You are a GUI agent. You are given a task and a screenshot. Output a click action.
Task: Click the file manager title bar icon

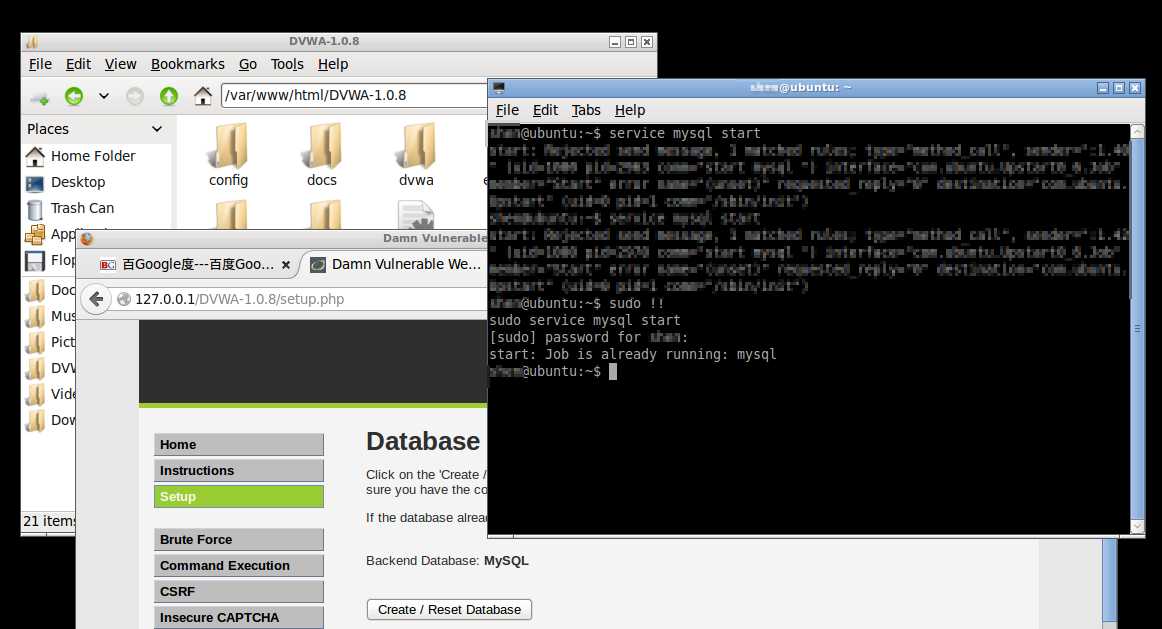tap(32, 41)
